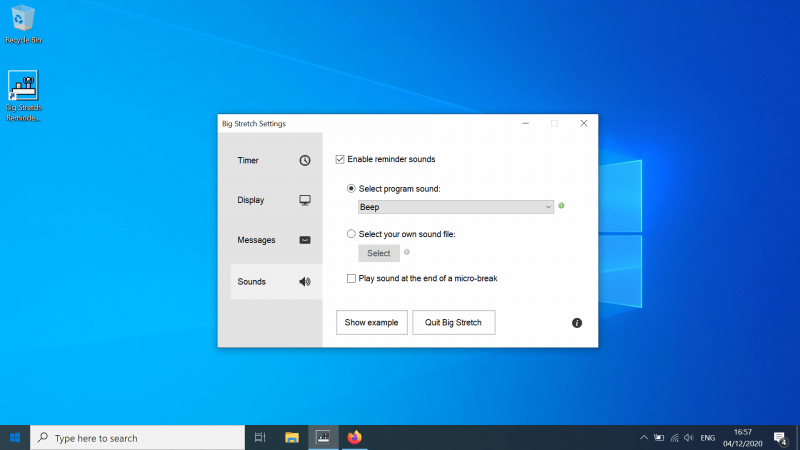The height and width of the screenshot is (450, 800).
Task: Open the Messages tab
Action: pyautogui.click(x=276, y=240)
